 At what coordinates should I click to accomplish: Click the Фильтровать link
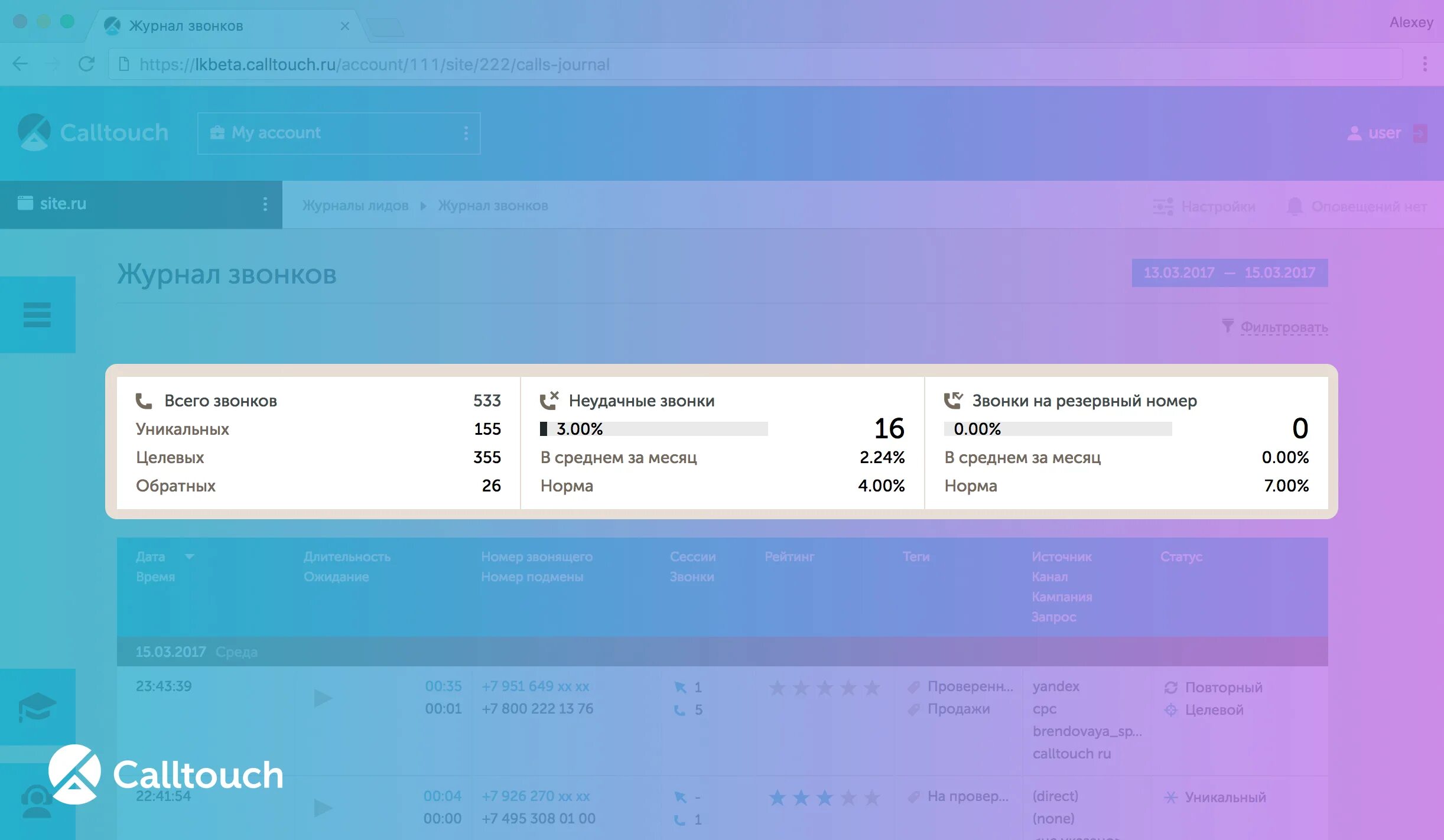[x=1283, y=327]
